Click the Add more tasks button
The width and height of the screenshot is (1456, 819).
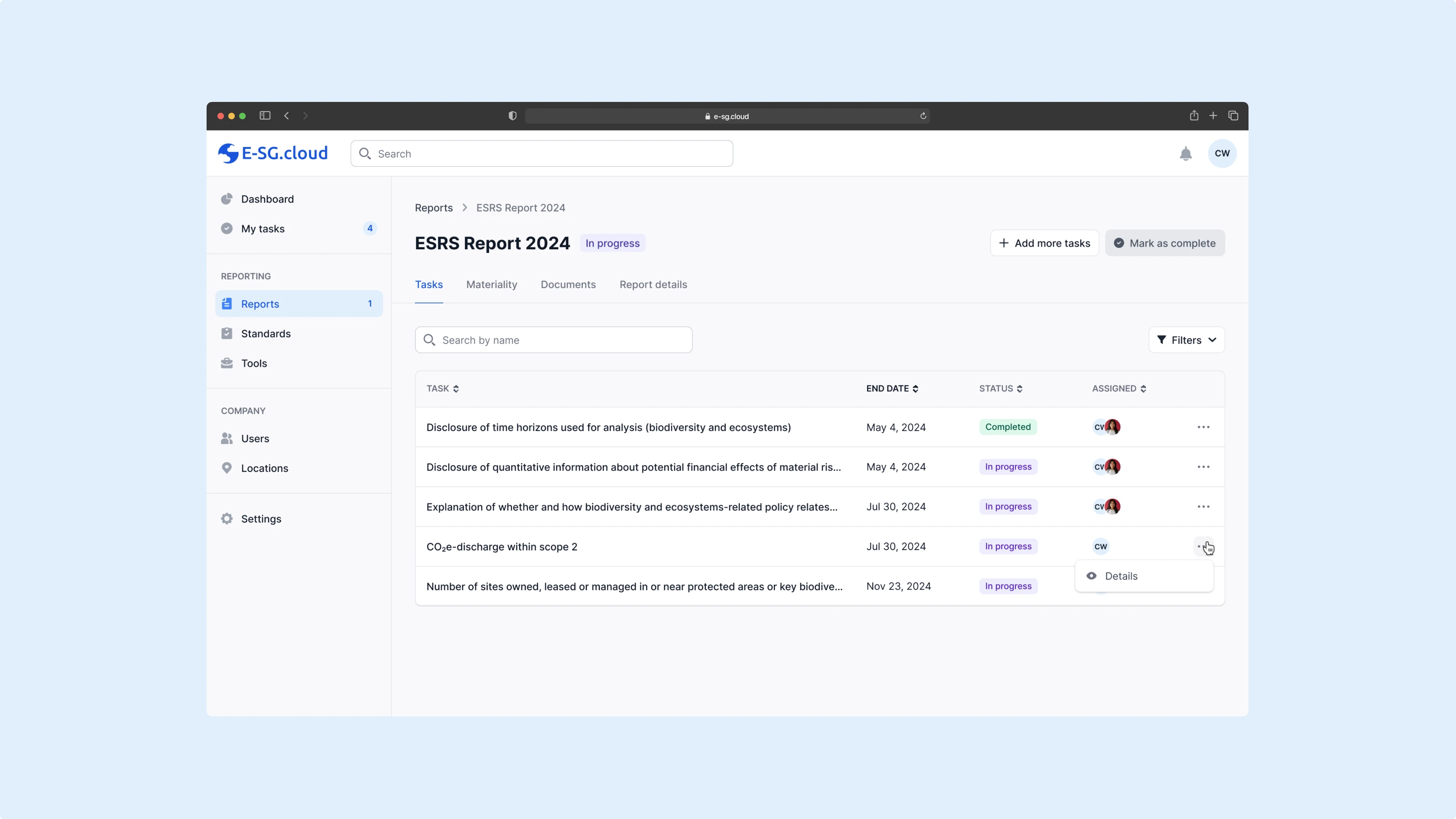tap(1044, 243)
